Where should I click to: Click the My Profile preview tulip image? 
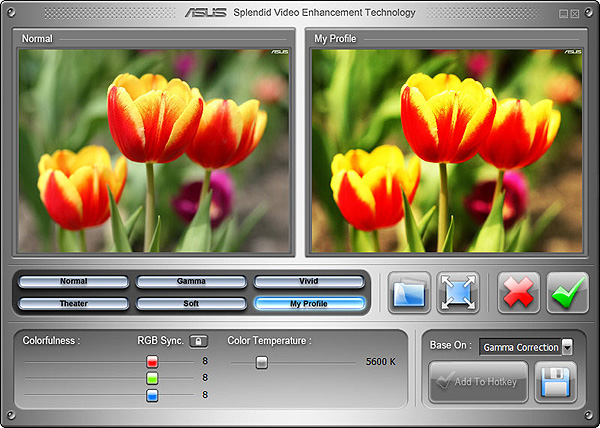447,150
